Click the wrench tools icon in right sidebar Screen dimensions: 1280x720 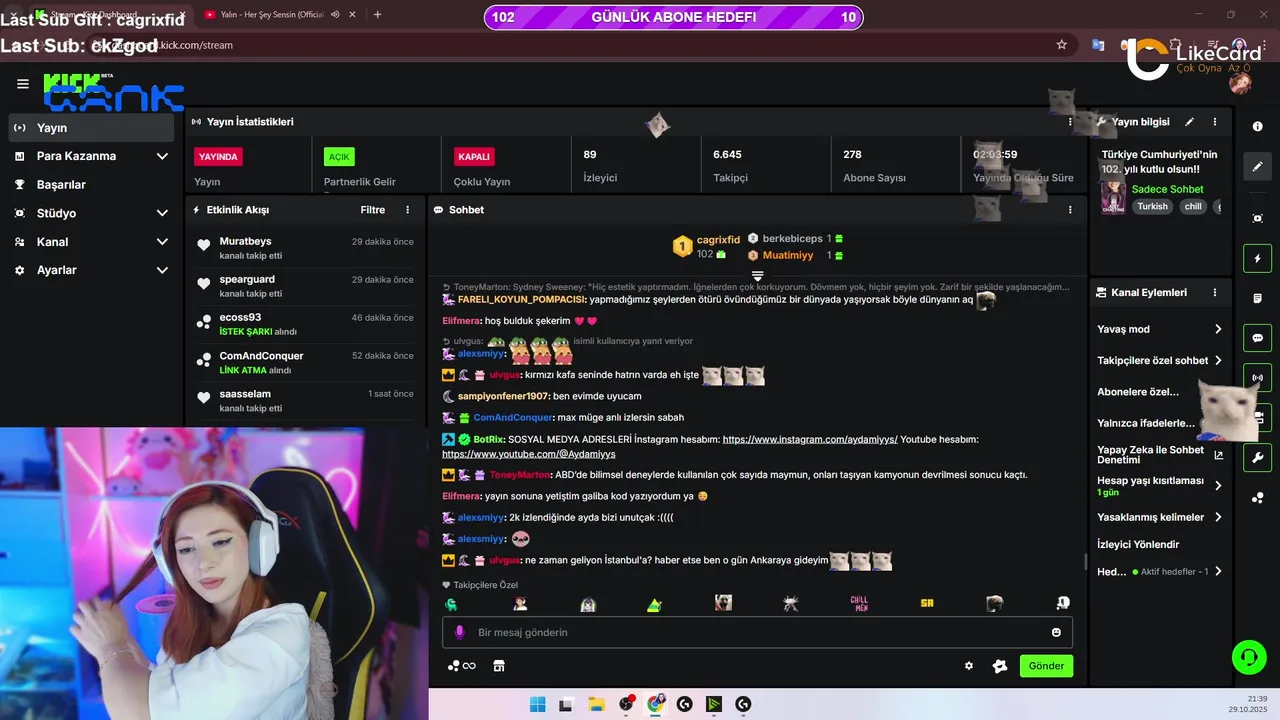tap(1258, 457)
